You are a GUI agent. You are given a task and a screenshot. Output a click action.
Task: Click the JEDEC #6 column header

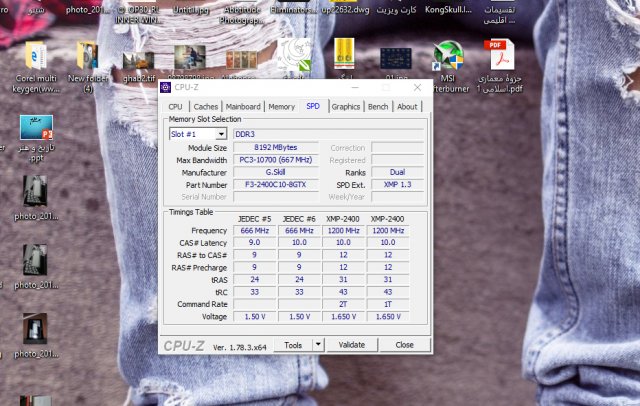(x=299, y=219)
